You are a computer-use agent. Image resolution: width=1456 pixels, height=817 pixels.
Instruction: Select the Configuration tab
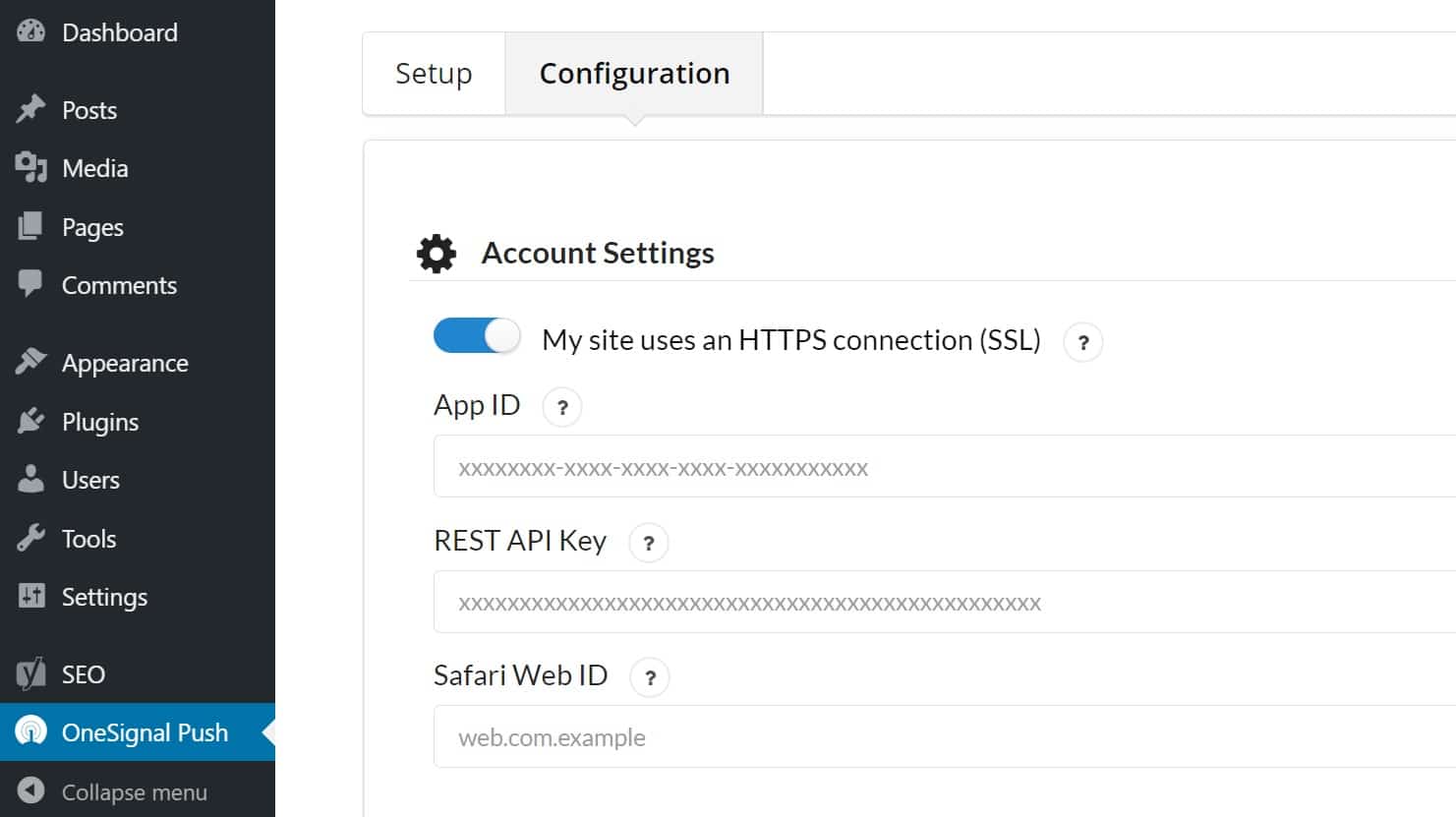634,73
